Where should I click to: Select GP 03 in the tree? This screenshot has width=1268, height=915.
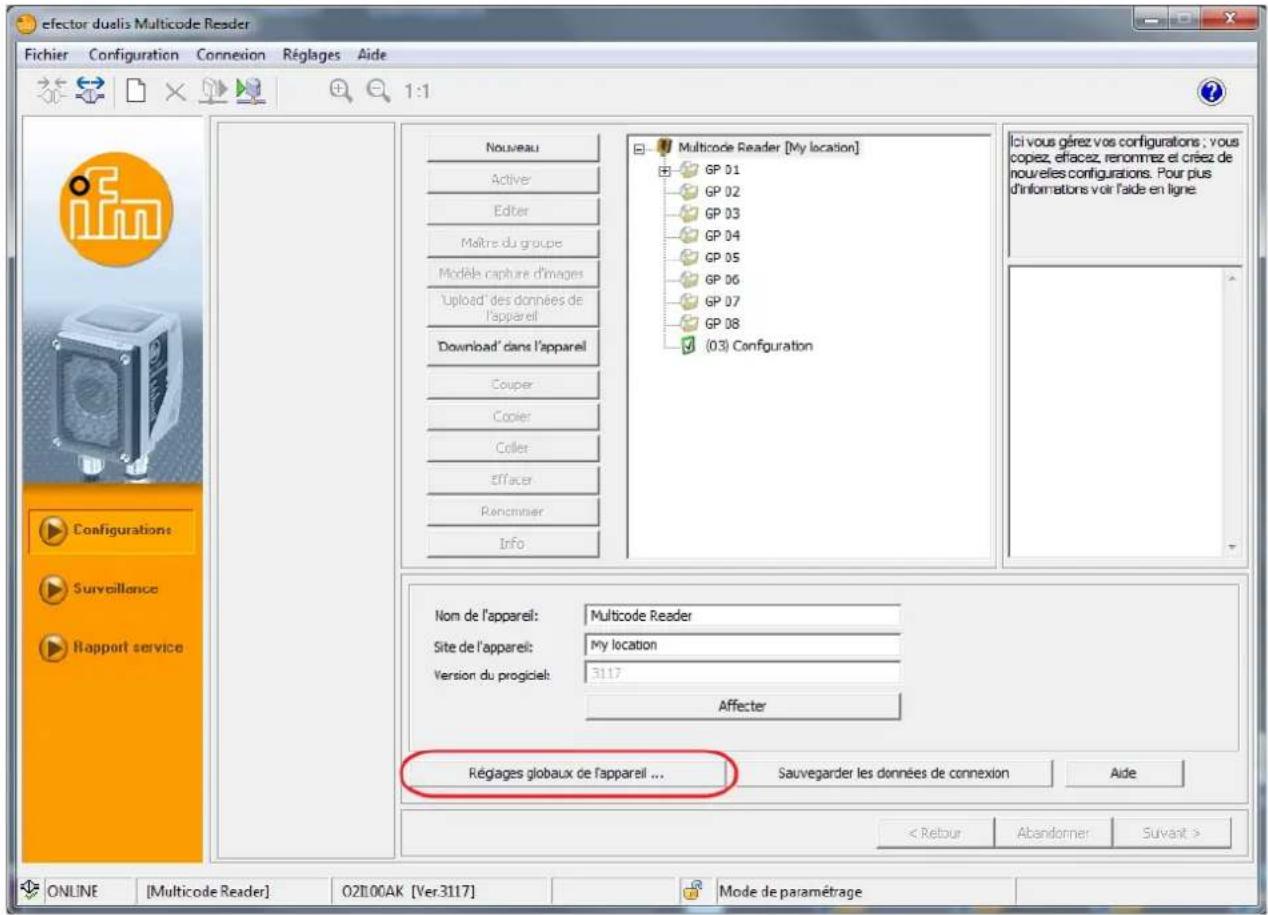[x=722, y=213]
